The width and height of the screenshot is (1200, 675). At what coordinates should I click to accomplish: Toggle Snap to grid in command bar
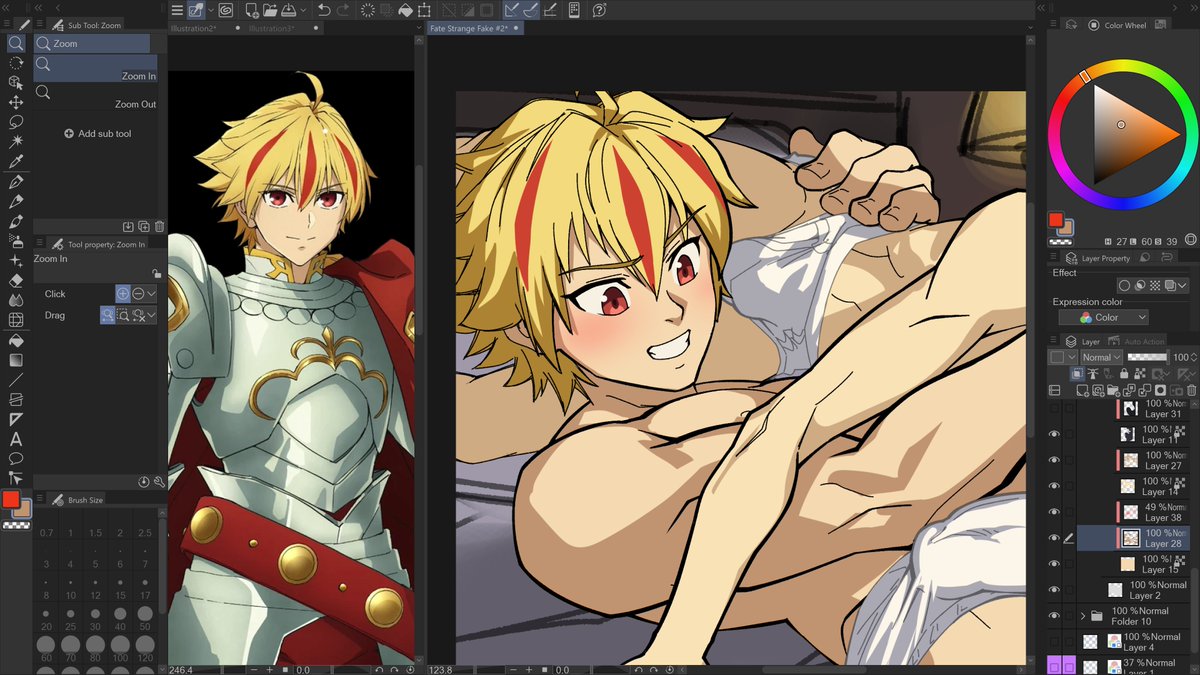pos(551,10)
